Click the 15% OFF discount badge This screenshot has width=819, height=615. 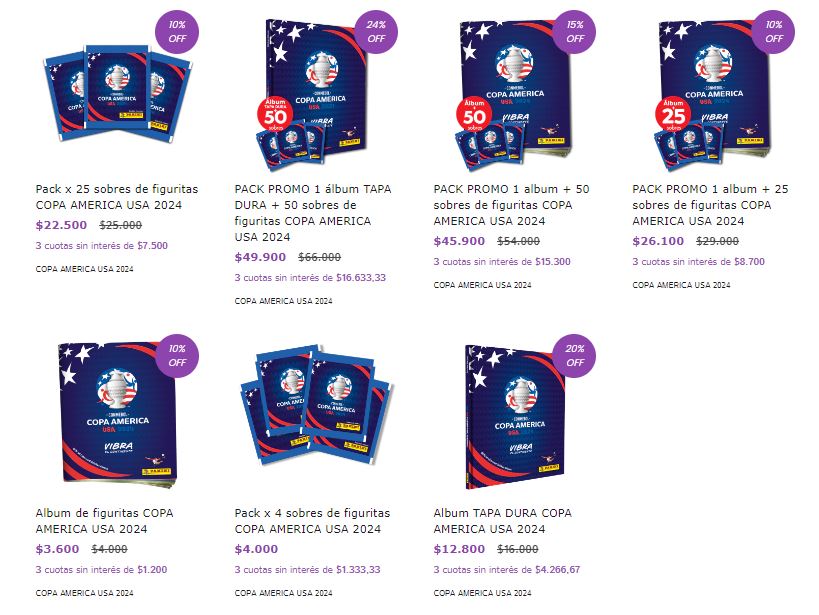575,32
